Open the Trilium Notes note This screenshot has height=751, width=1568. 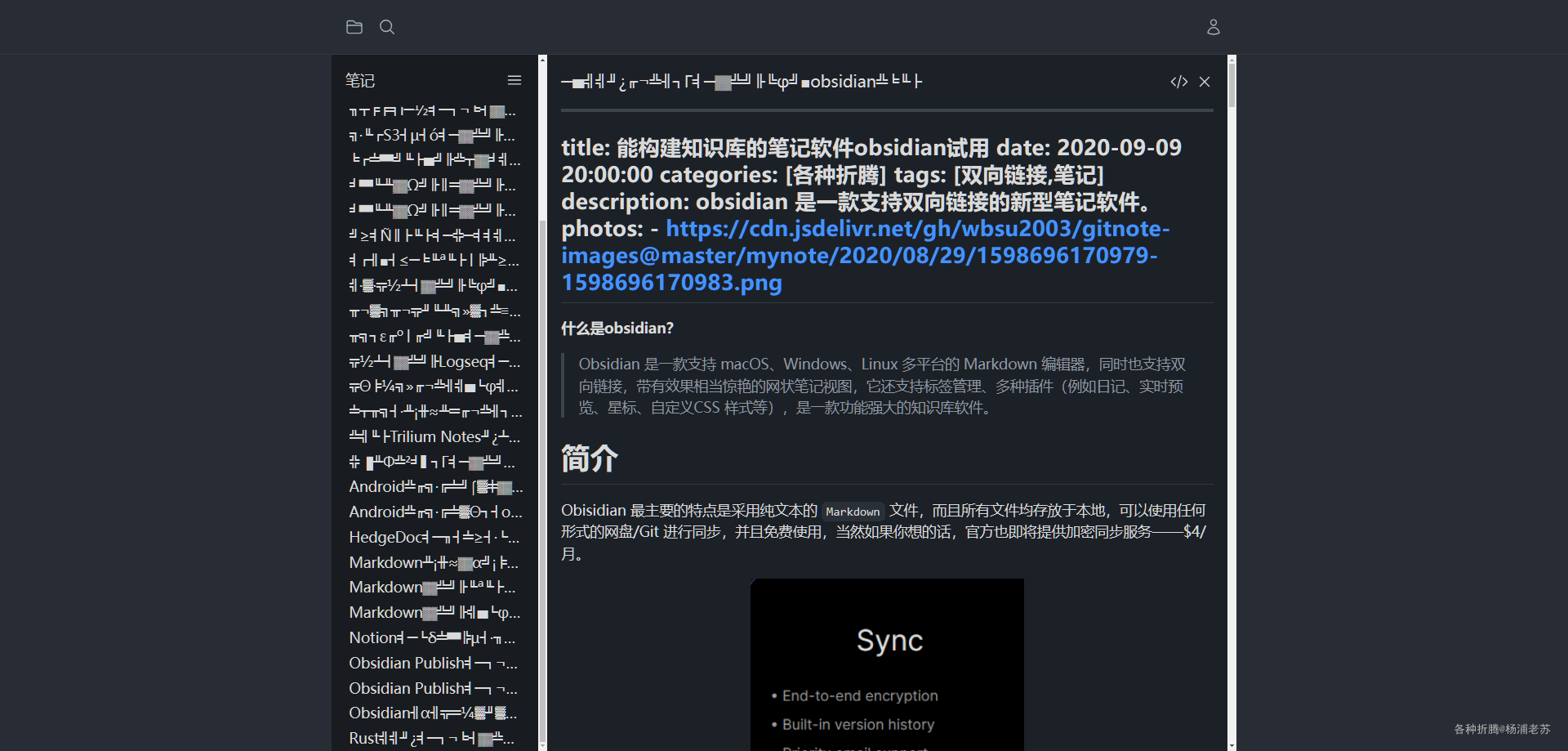[x=434, y=436]
